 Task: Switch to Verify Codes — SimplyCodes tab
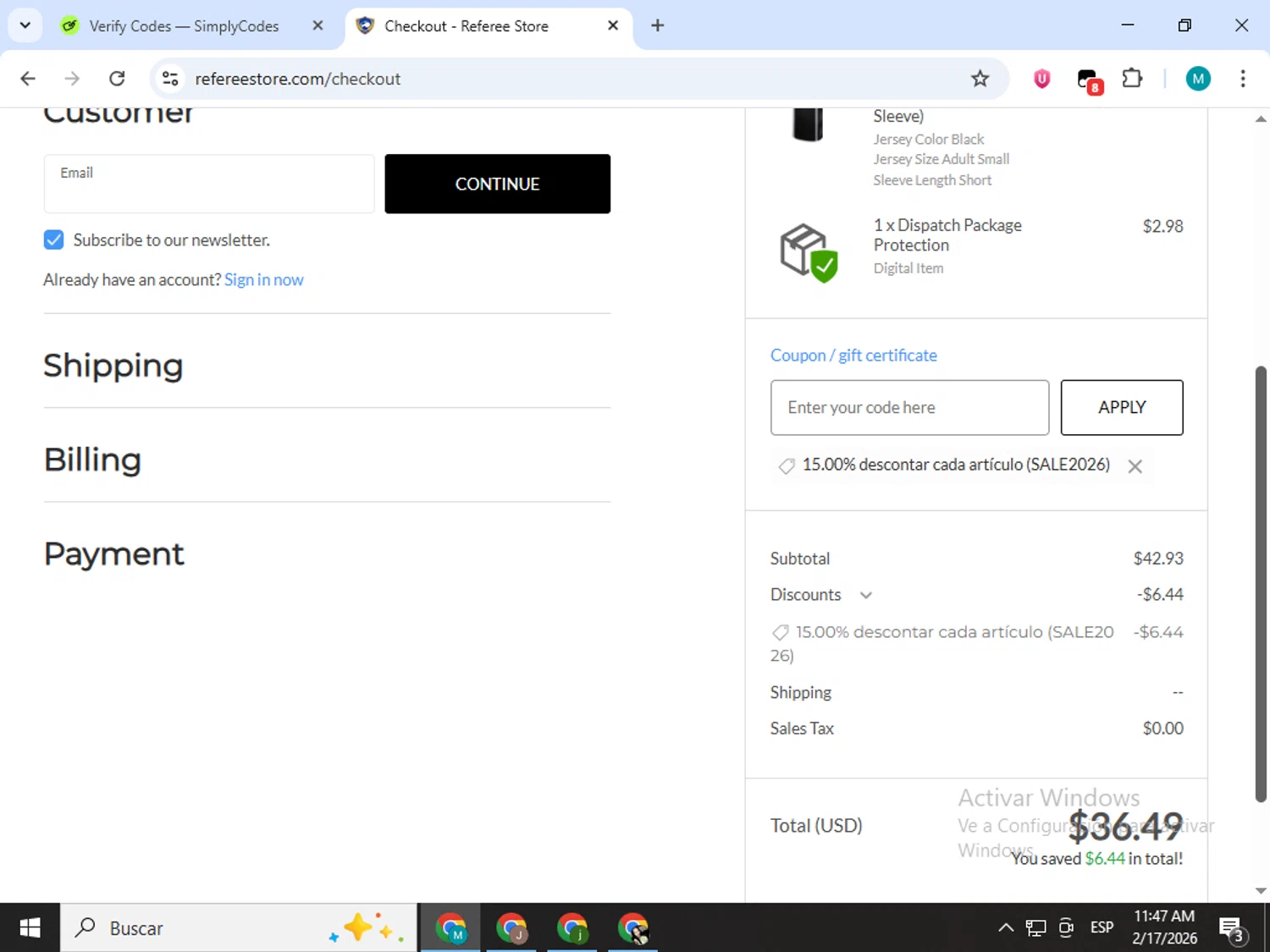click(x=184, y=26)
